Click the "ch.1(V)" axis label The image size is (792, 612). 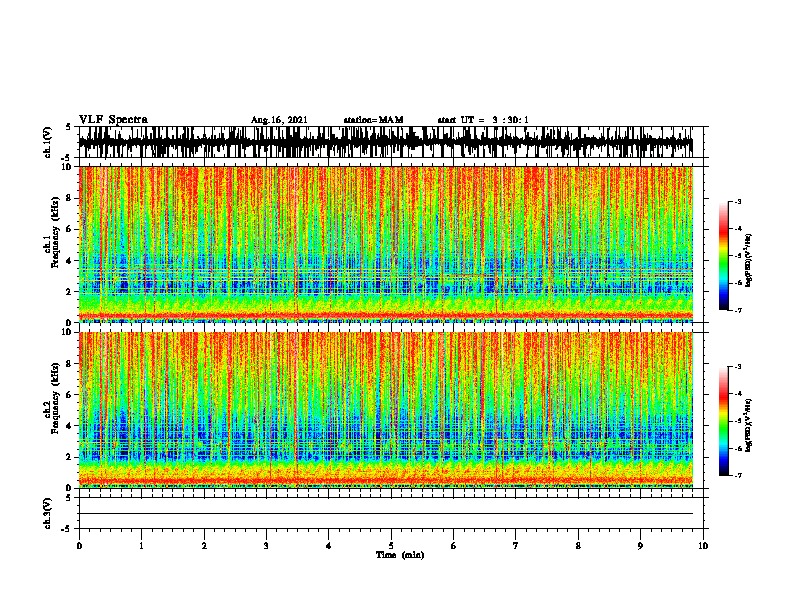pyautogui.click(x=48, y=142)
